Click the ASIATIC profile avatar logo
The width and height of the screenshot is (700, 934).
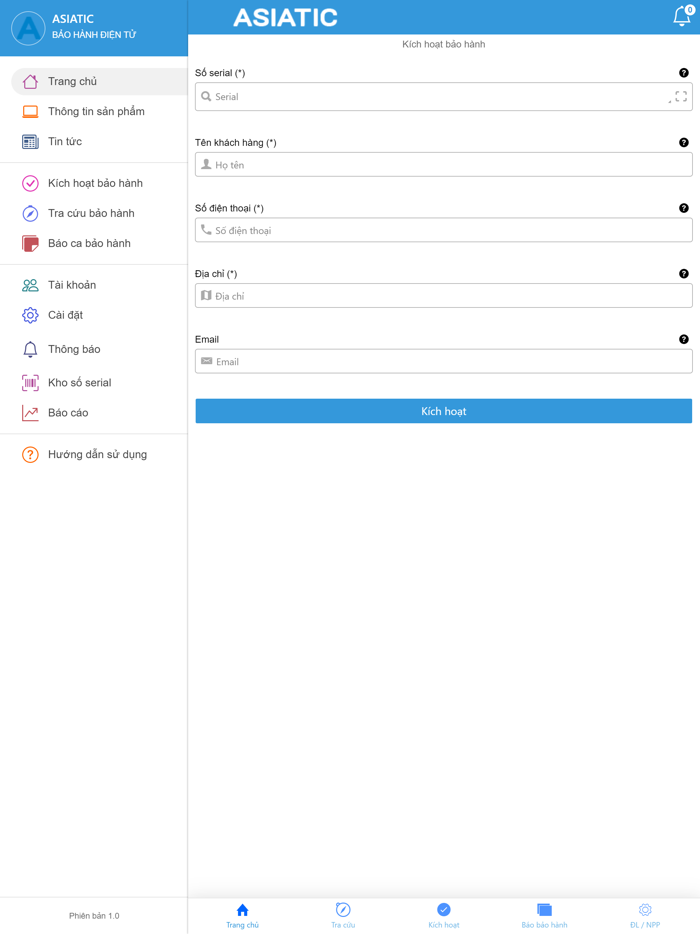tap(28, 28)
